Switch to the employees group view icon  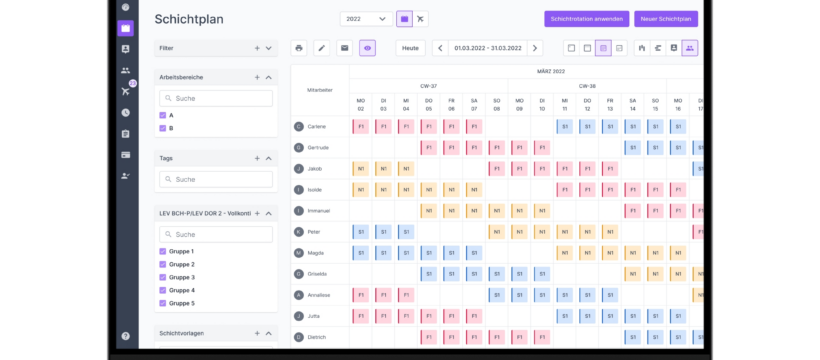click(690, 48)
